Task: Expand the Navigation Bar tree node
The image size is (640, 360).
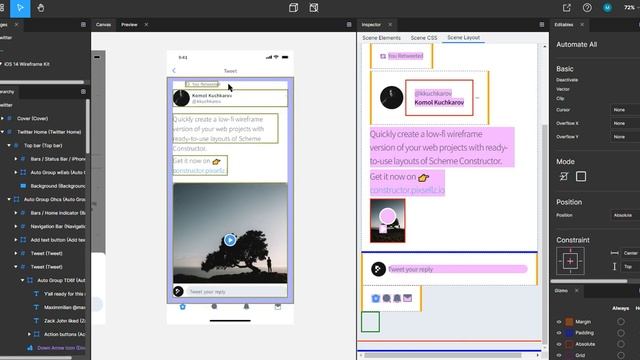Action: tap(16, 226)
